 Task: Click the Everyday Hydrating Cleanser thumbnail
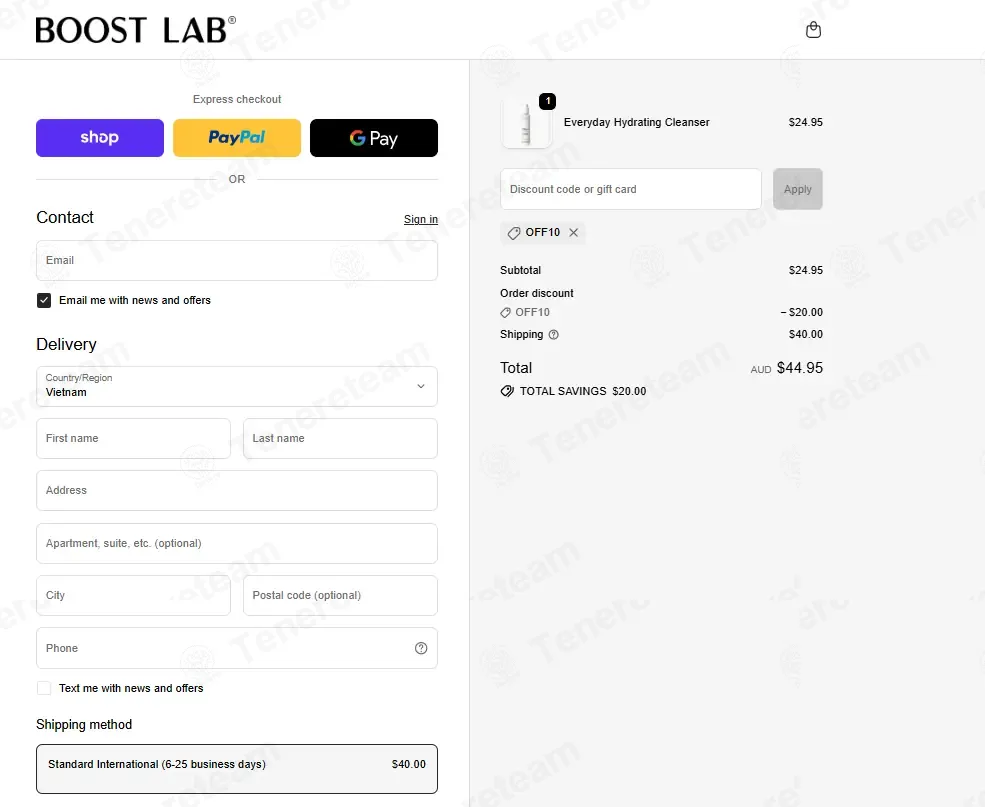[x=526, y=123]
